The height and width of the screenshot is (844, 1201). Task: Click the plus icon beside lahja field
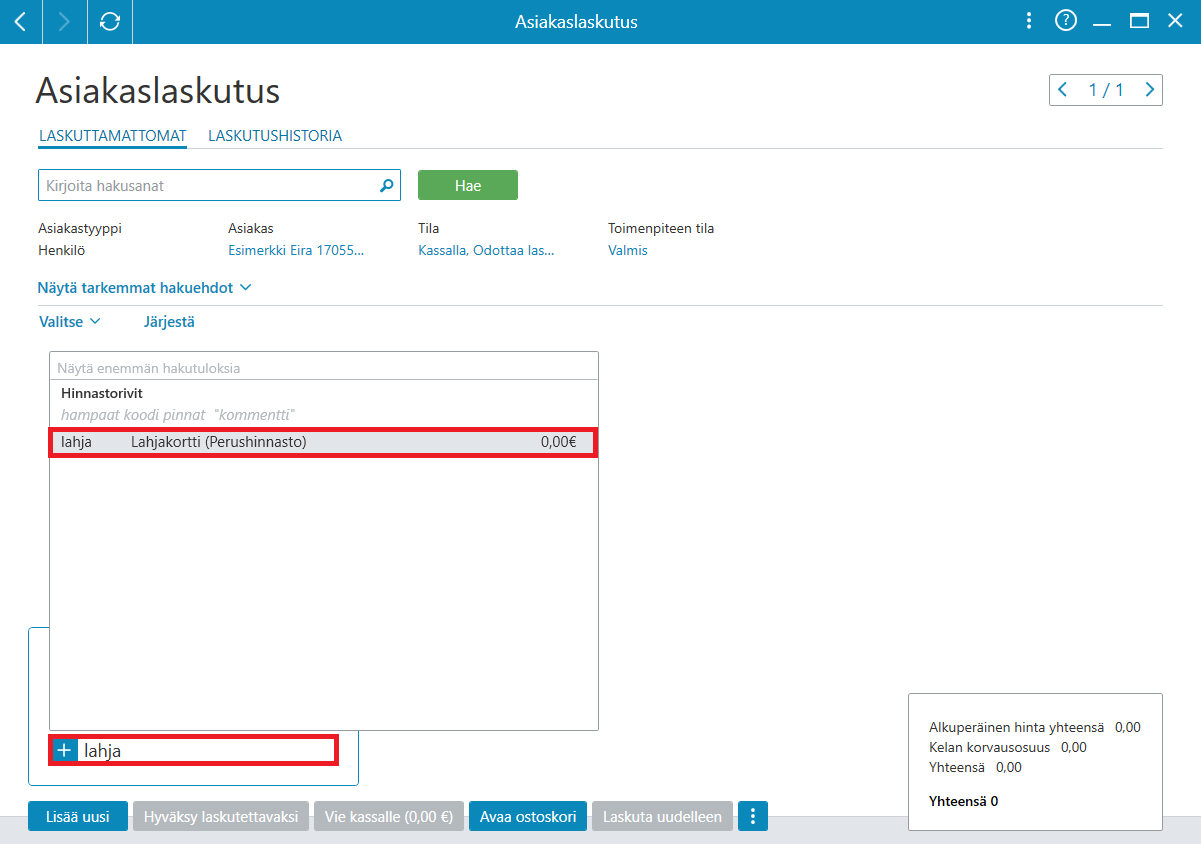tap(65, 750)
